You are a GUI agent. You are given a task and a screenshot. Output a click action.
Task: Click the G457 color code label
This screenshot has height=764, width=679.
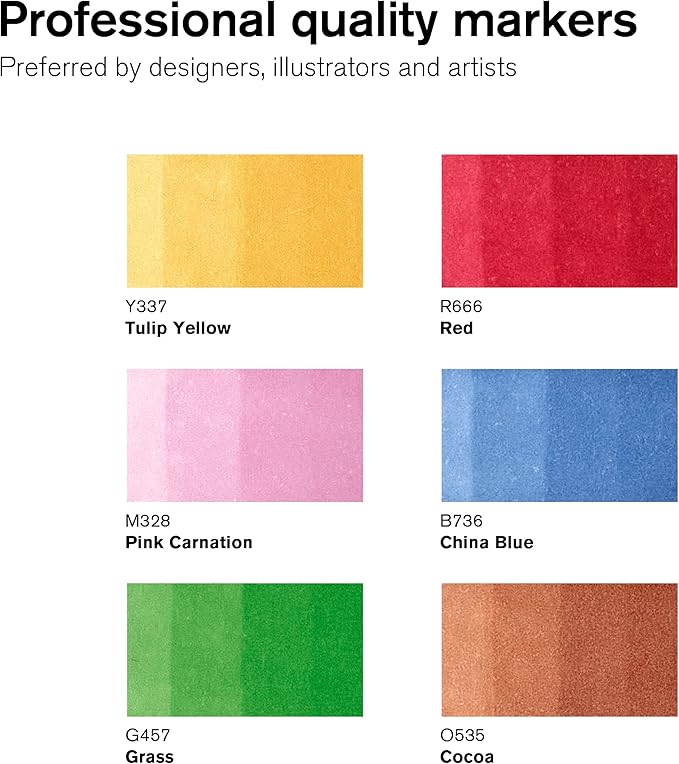click(147, 735)
